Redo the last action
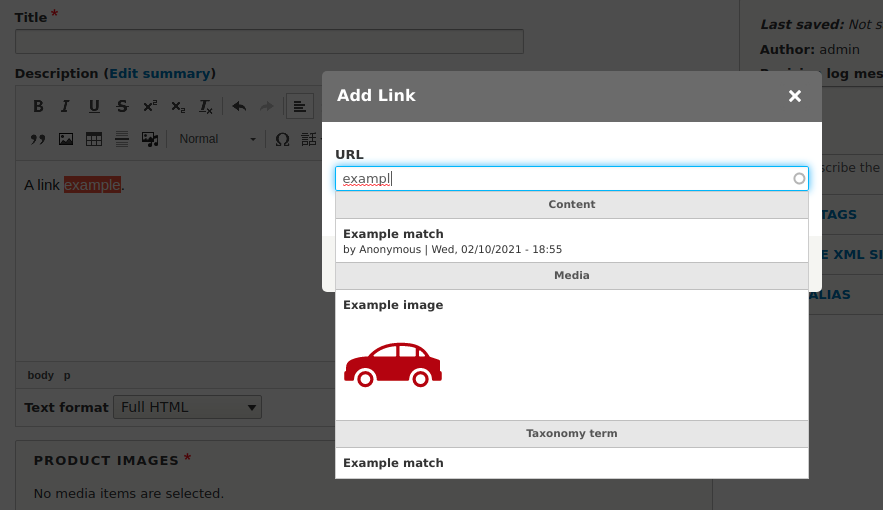The image size is (883, 510). tap(267, 106)
